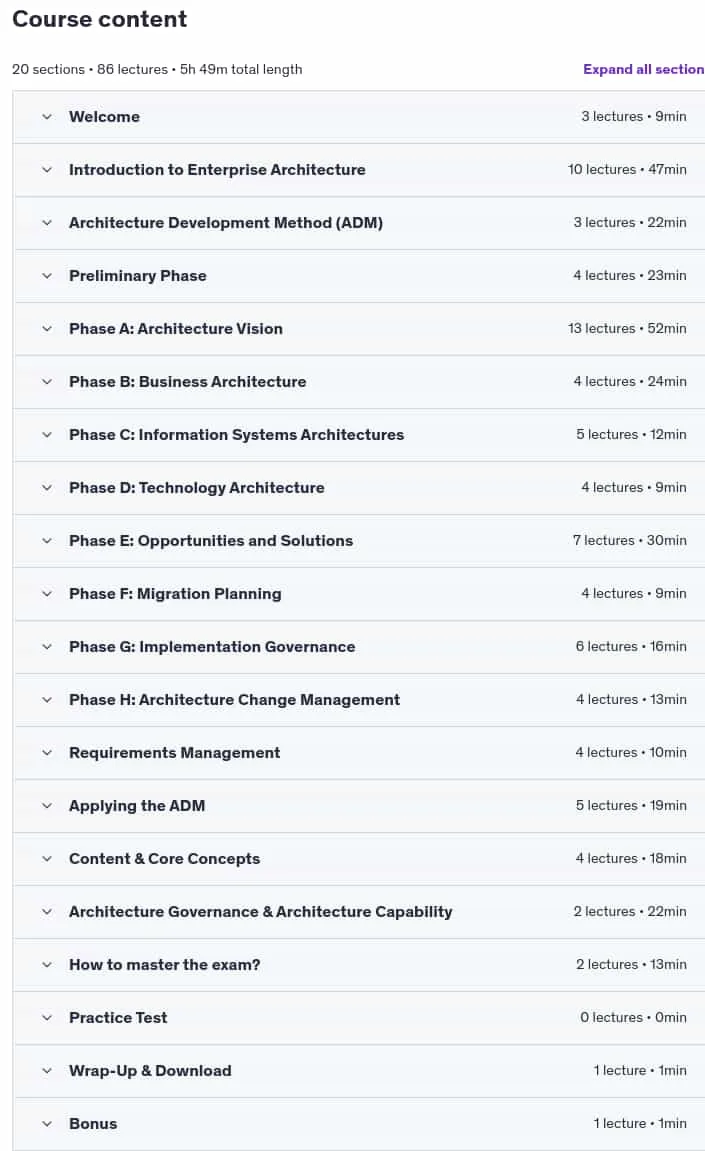The width and height of the screenshot is (705, 1151).
Task: Expand the Applying the ADM chevron
Action: [x=47, y=806]
